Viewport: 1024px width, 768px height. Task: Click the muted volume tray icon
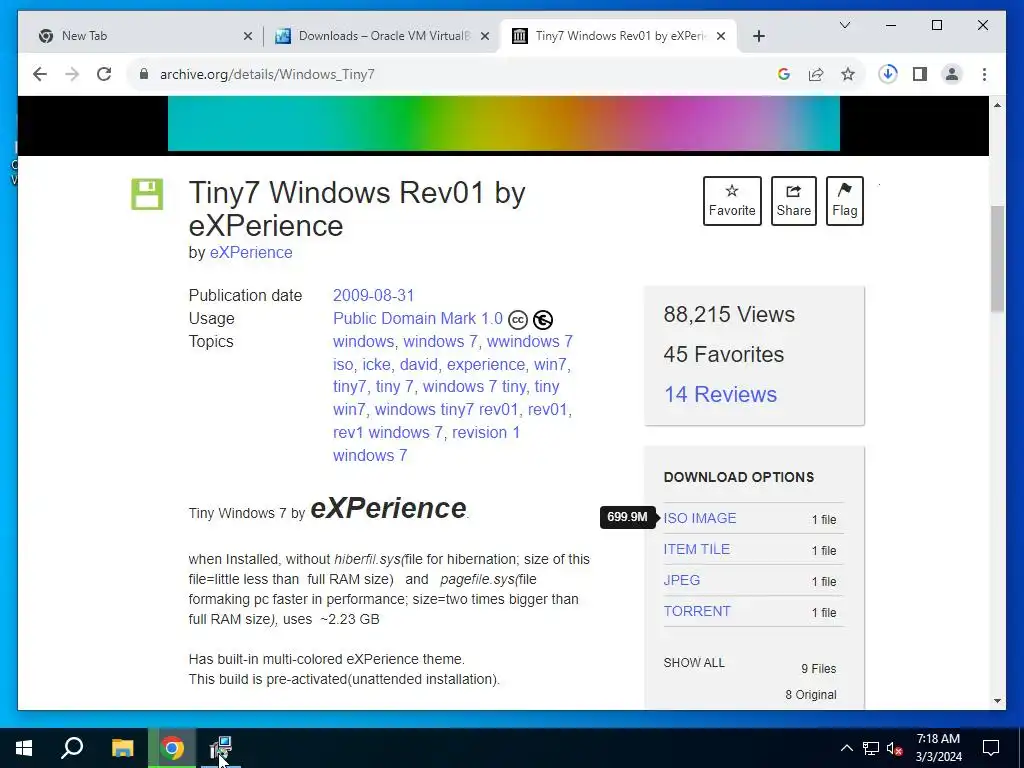[x=895, y=748]
